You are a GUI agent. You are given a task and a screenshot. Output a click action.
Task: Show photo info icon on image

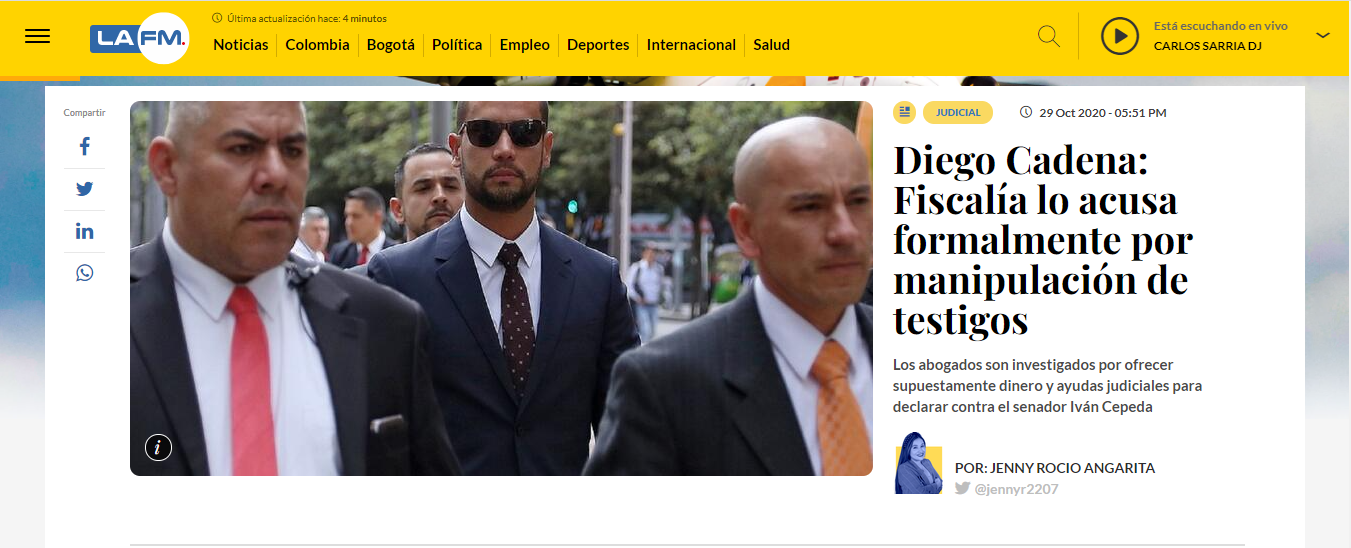coord(158,447)
